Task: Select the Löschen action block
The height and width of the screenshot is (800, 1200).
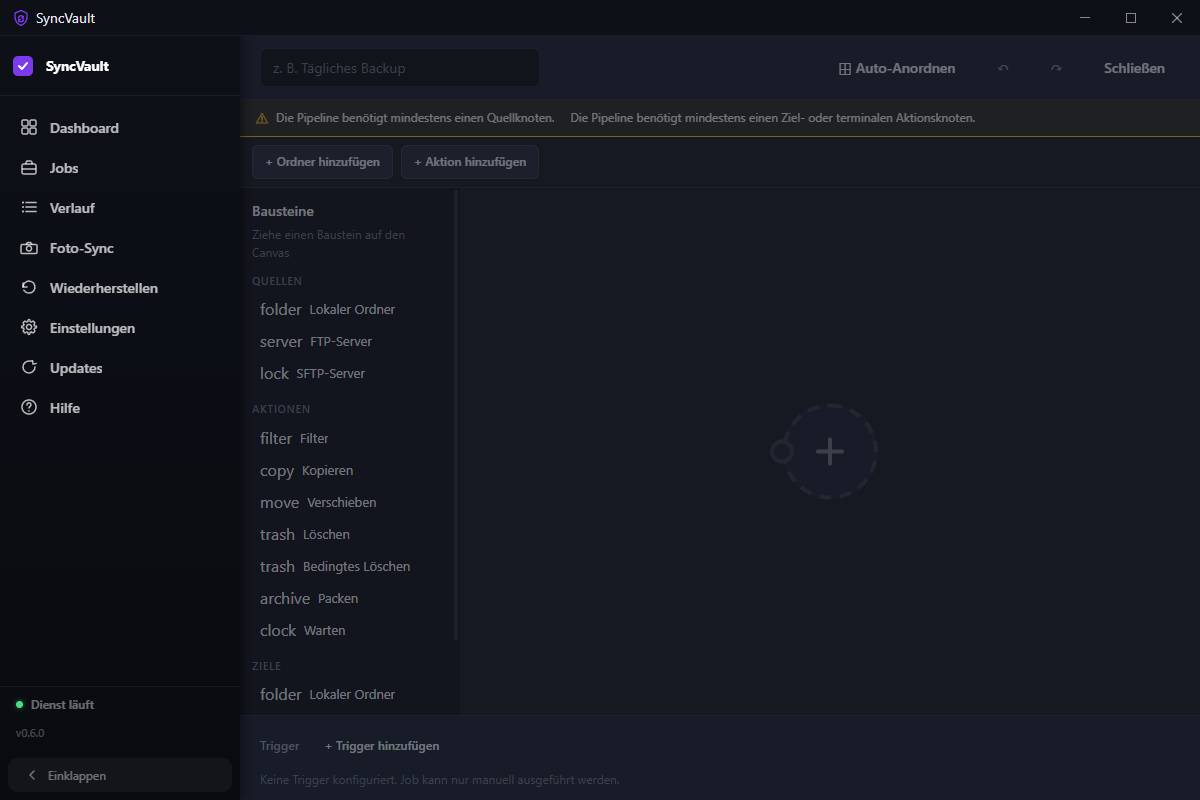Action: tap(349, 535)
